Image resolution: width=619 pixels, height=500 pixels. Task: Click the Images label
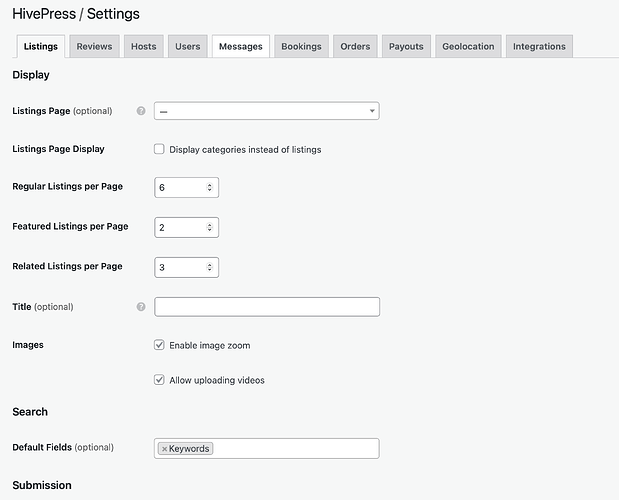(28, 345)
